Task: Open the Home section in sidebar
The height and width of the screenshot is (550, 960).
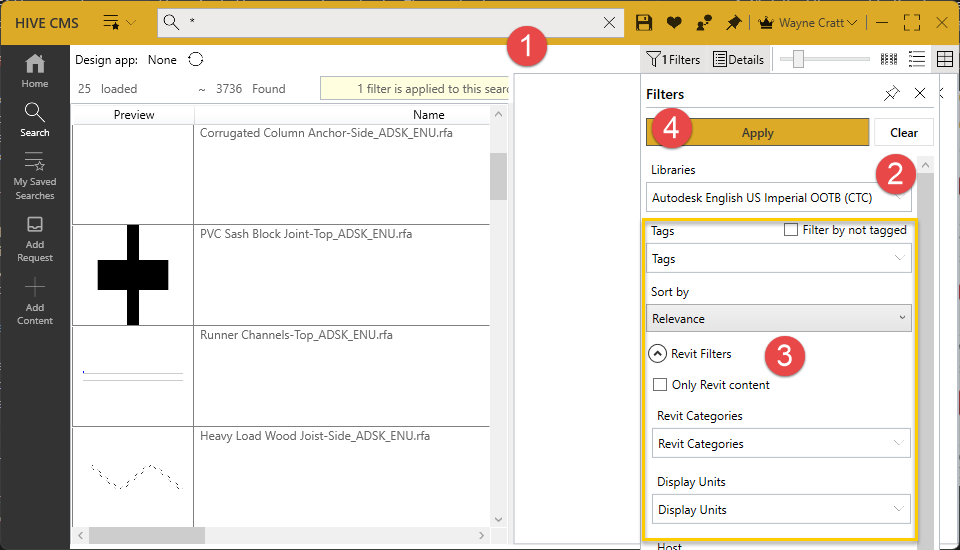Action: coord(35,71)
